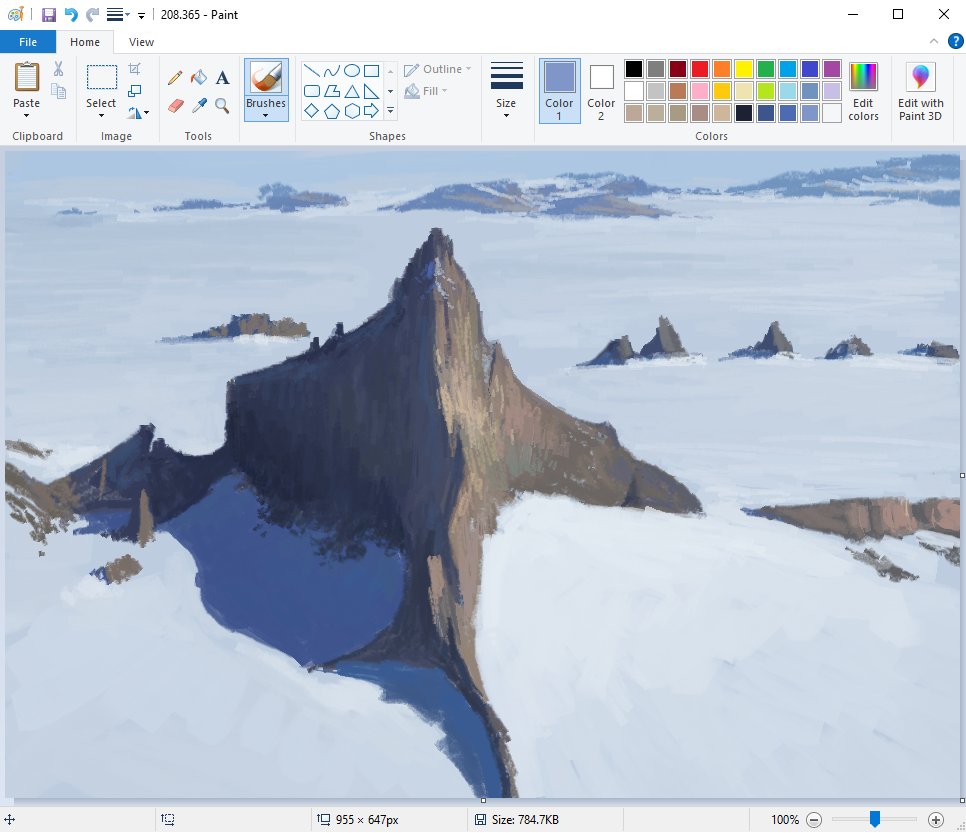
Task: Click the zoom slider thumb
Action: [874, 819]
